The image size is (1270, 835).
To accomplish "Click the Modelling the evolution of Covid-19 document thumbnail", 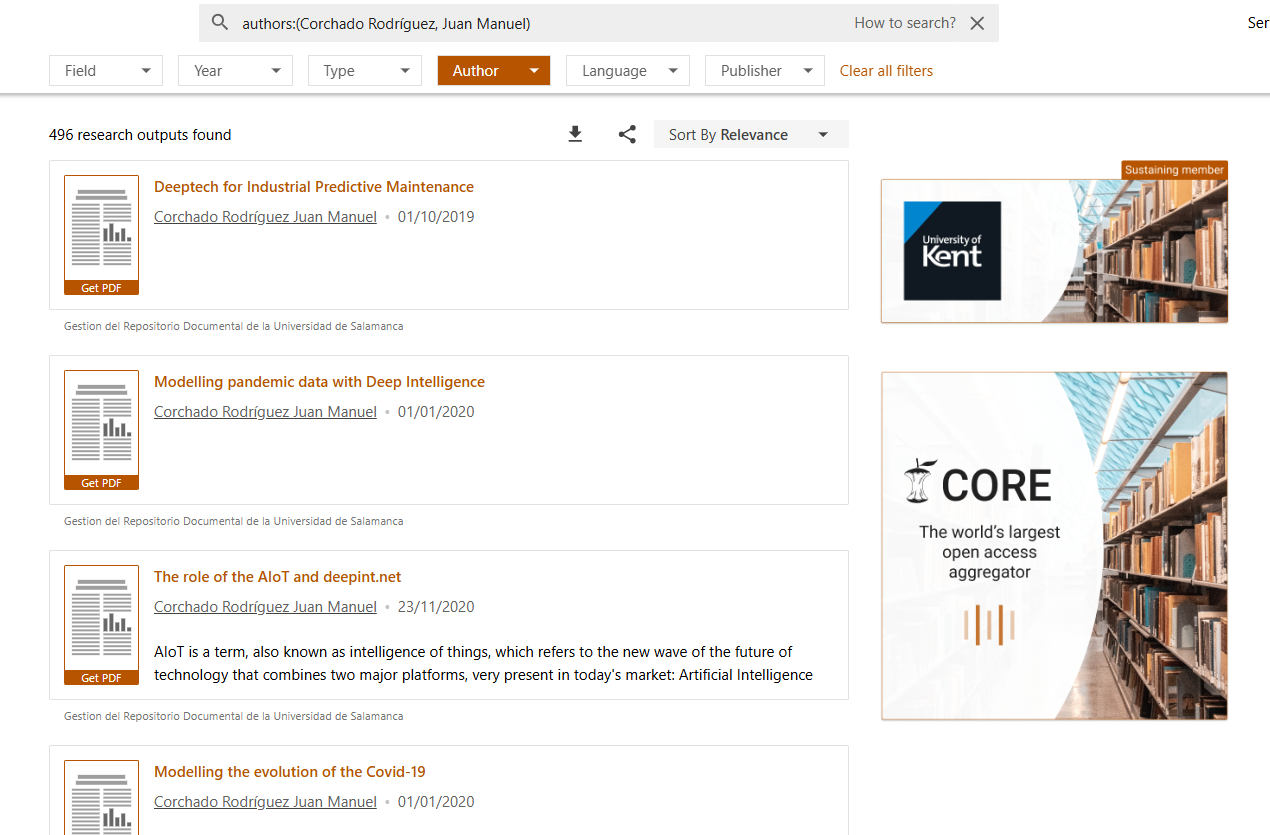I will pyautogui.click(x=101, y=798).
